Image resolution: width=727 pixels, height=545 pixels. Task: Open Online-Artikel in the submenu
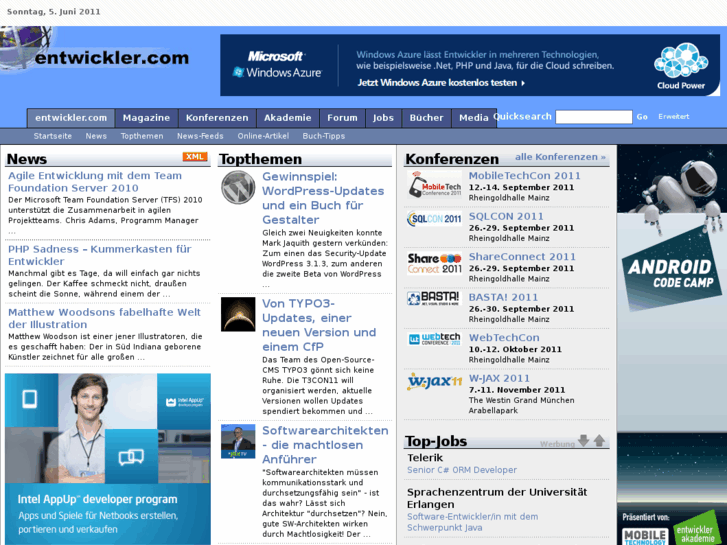[x=263, y=136]
